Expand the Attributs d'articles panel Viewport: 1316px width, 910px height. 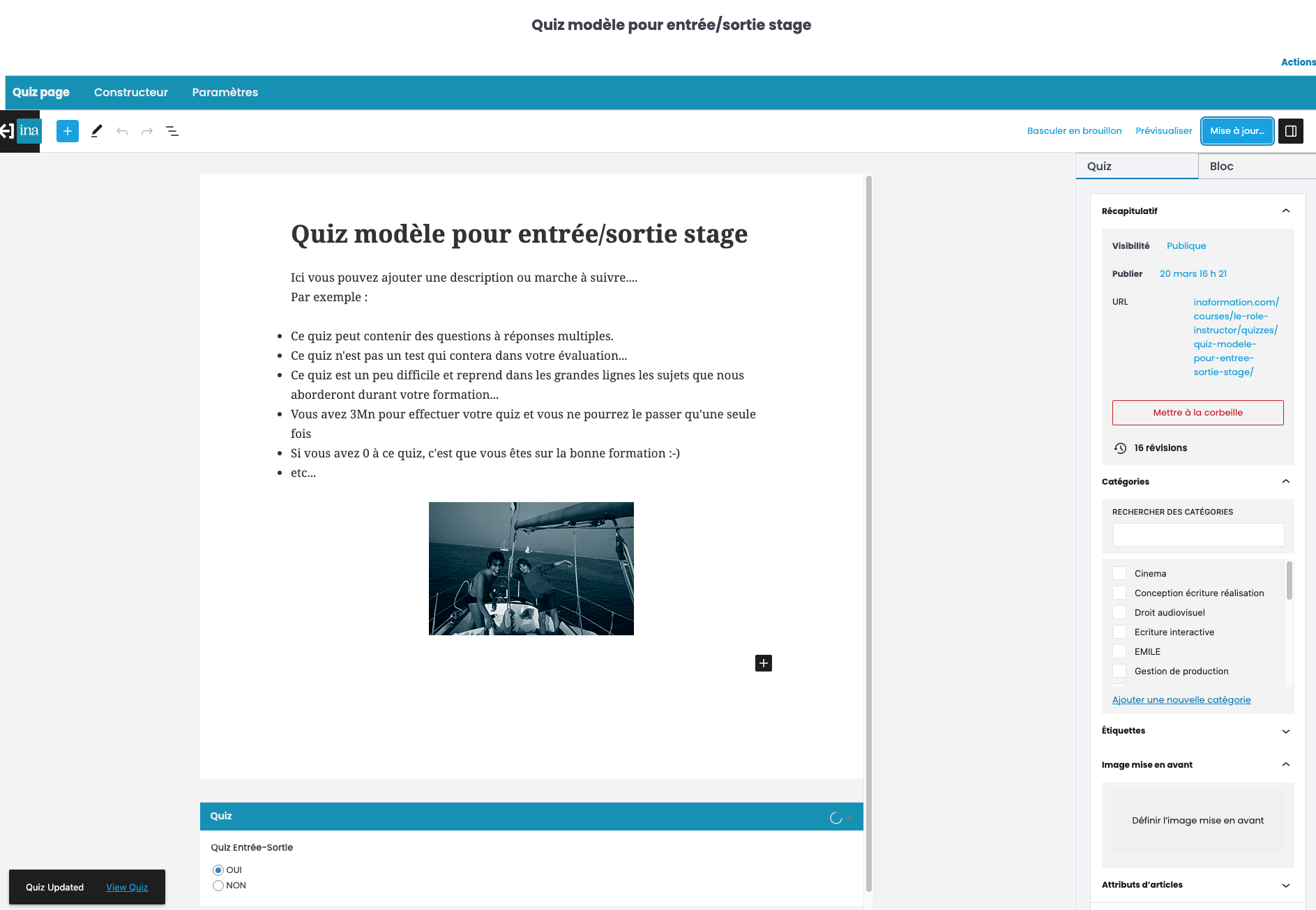1285,886
